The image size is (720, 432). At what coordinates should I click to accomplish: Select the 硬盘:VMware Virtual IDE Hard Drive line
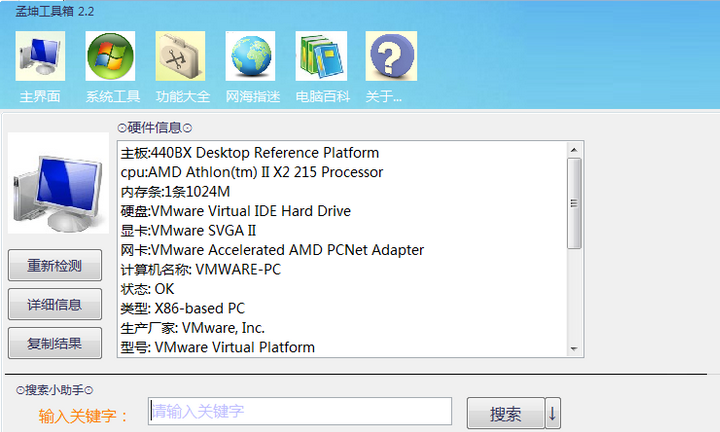(x=236, y=211)
